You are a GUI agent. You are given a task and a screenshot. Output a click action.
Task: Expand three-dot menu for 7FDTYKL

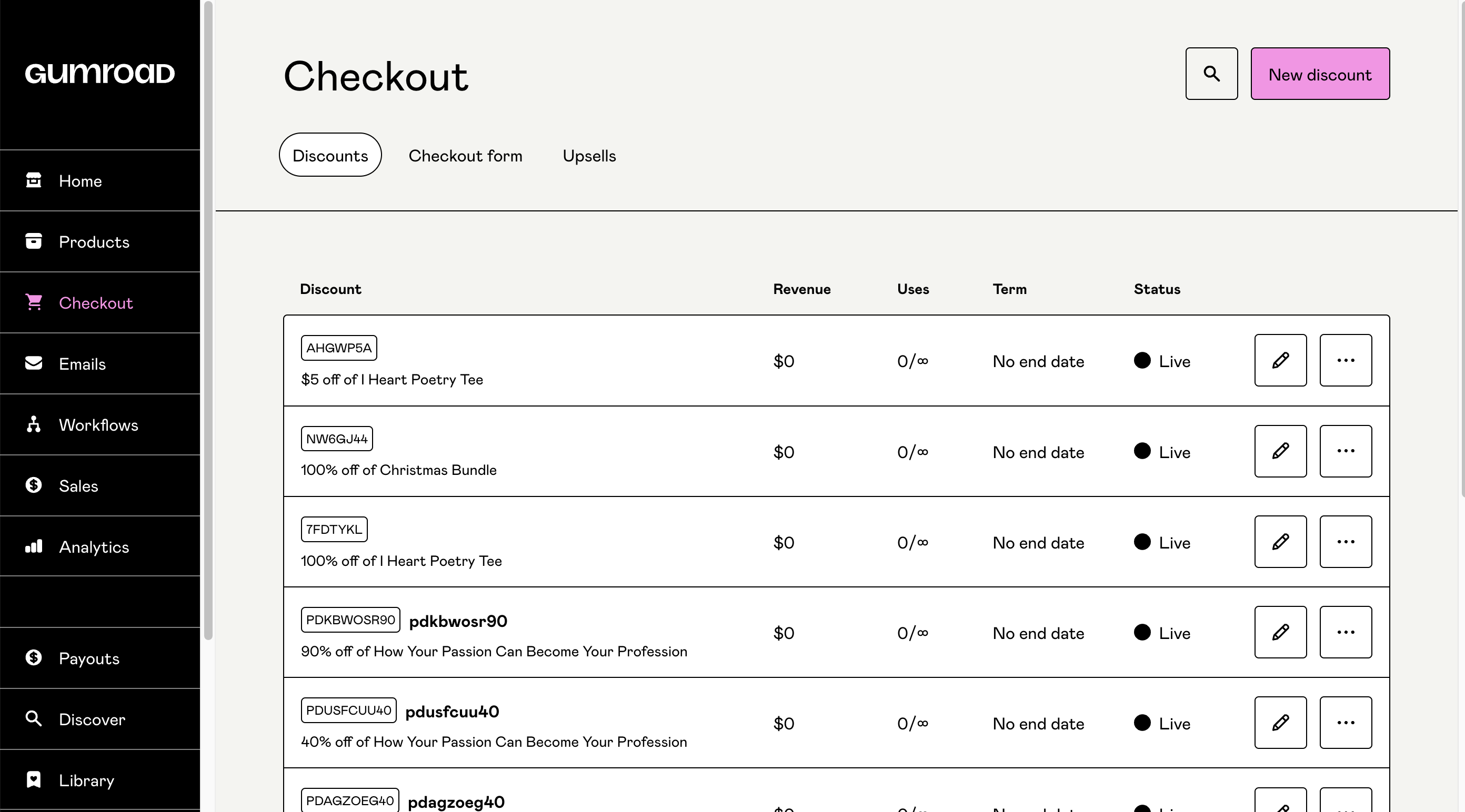click(x=1346, y=541)
